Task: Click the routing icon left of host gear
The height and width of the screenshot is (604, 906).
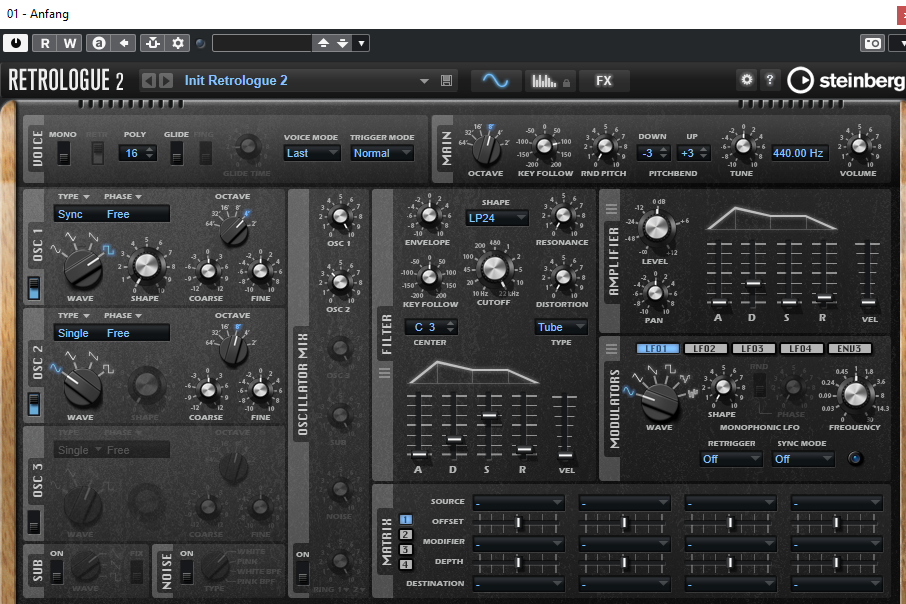Action: click(x=153, y=43)
